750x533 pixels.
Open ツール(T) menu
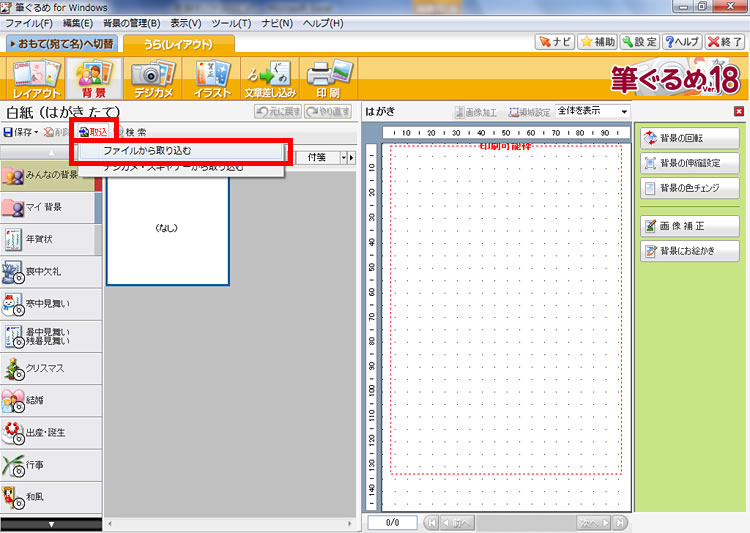pos(231,23)
